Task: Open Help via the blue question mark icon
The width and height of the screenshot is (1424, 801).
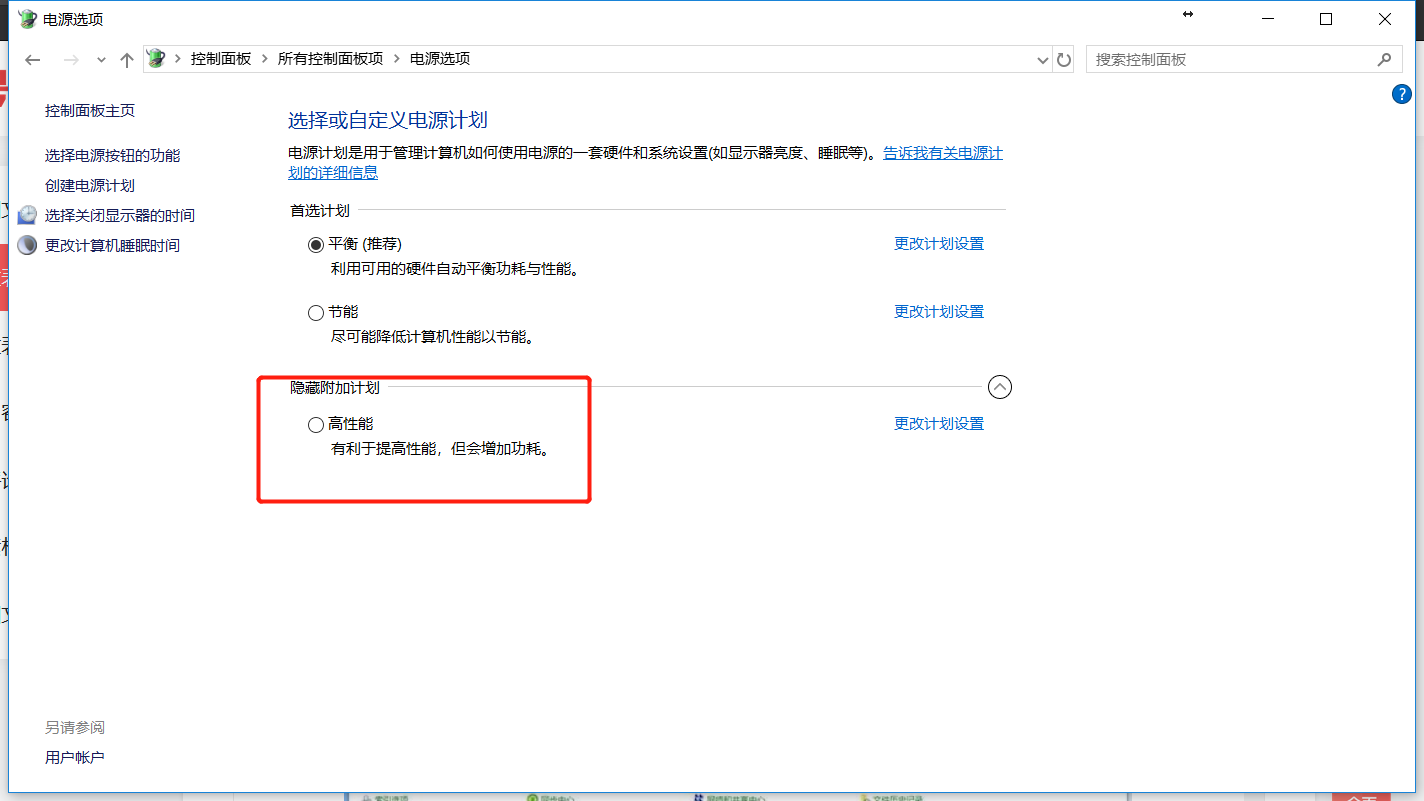Action: pos(1401,94)
